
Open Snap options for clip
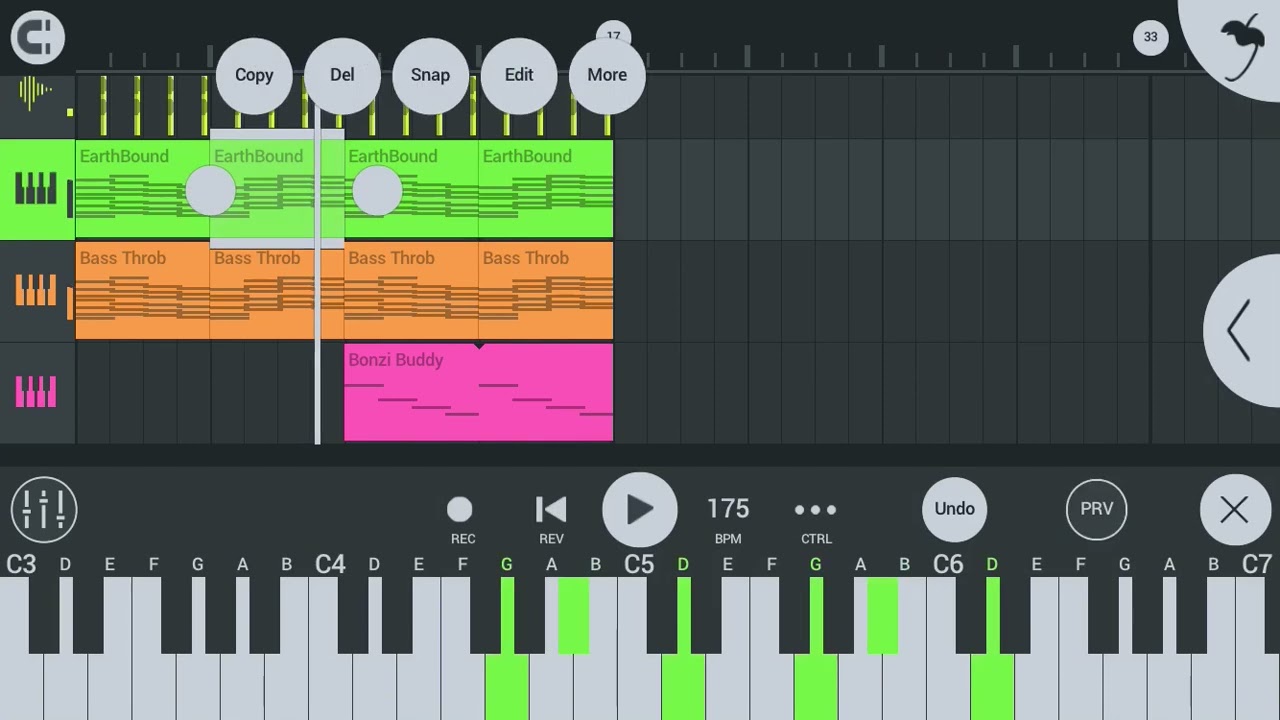[x=430, y=75]
